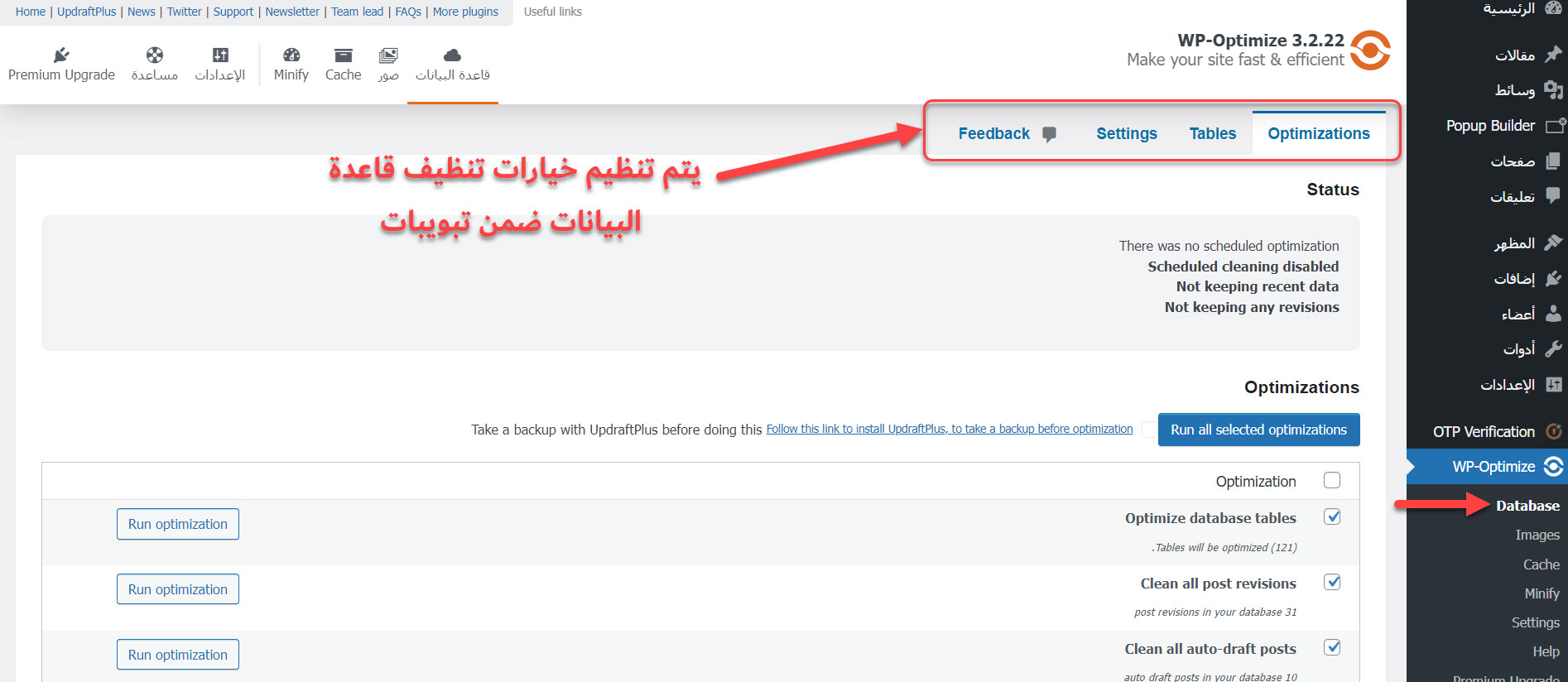Click the sliders icon above top الإعدادات tab
The image size is (1568, 682).
220,55
